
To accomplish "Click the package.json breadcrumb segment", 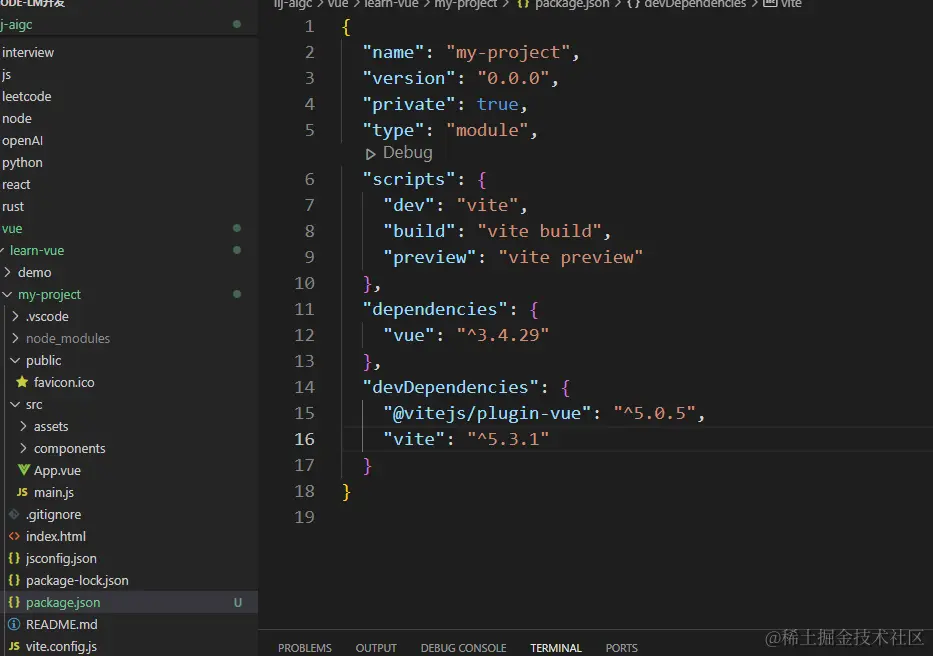I will click(572, 4).
